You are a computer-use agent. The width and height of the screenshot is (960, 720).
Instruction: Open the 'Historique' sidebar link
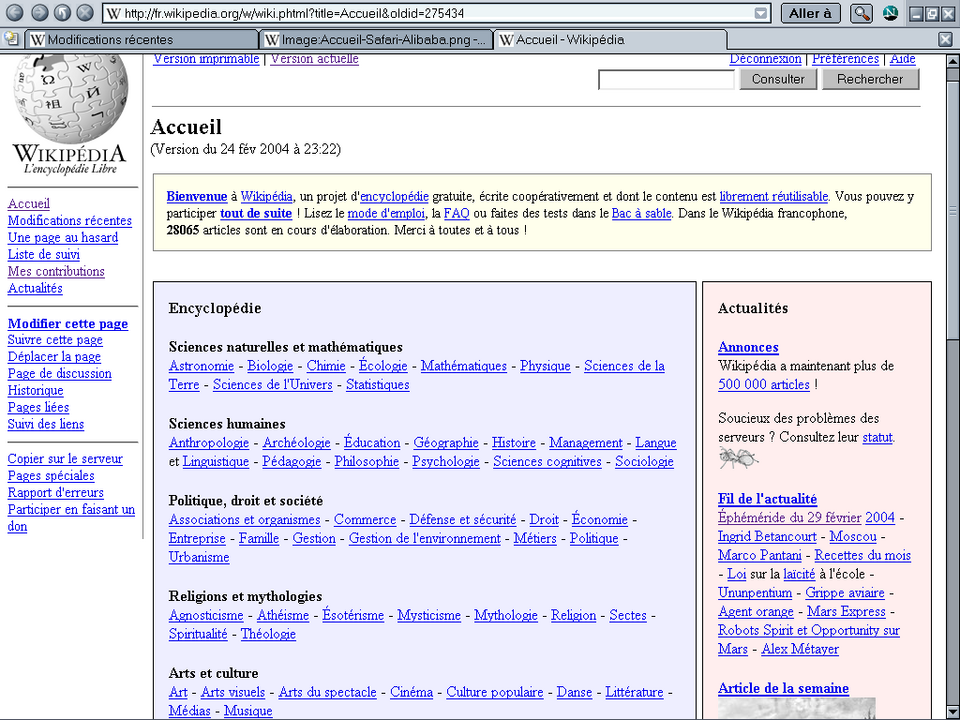click(36, 391)
